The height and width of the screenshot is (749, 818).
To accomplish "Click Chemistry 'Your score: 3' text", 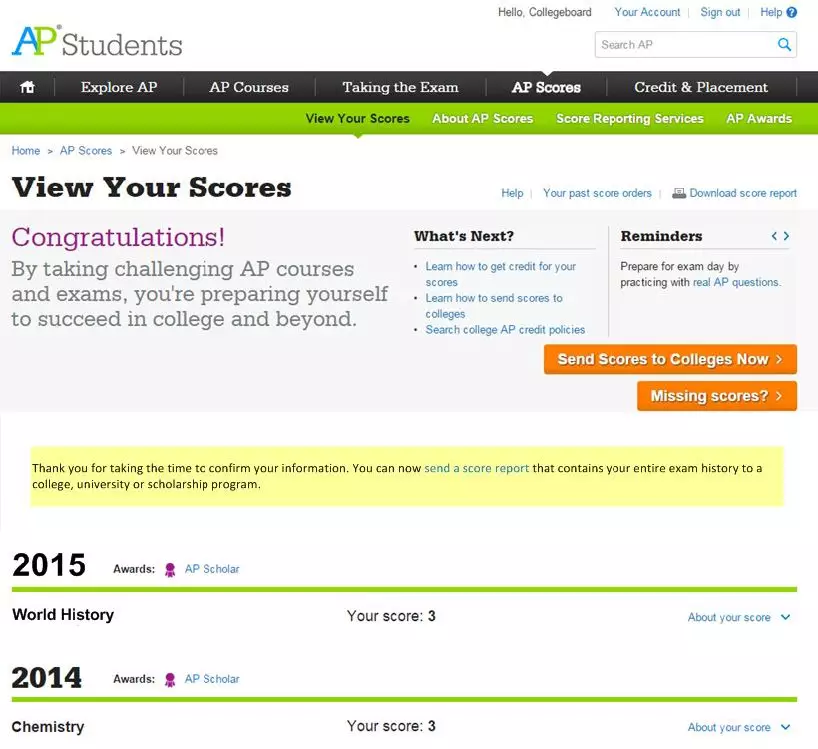I will 391,726.
